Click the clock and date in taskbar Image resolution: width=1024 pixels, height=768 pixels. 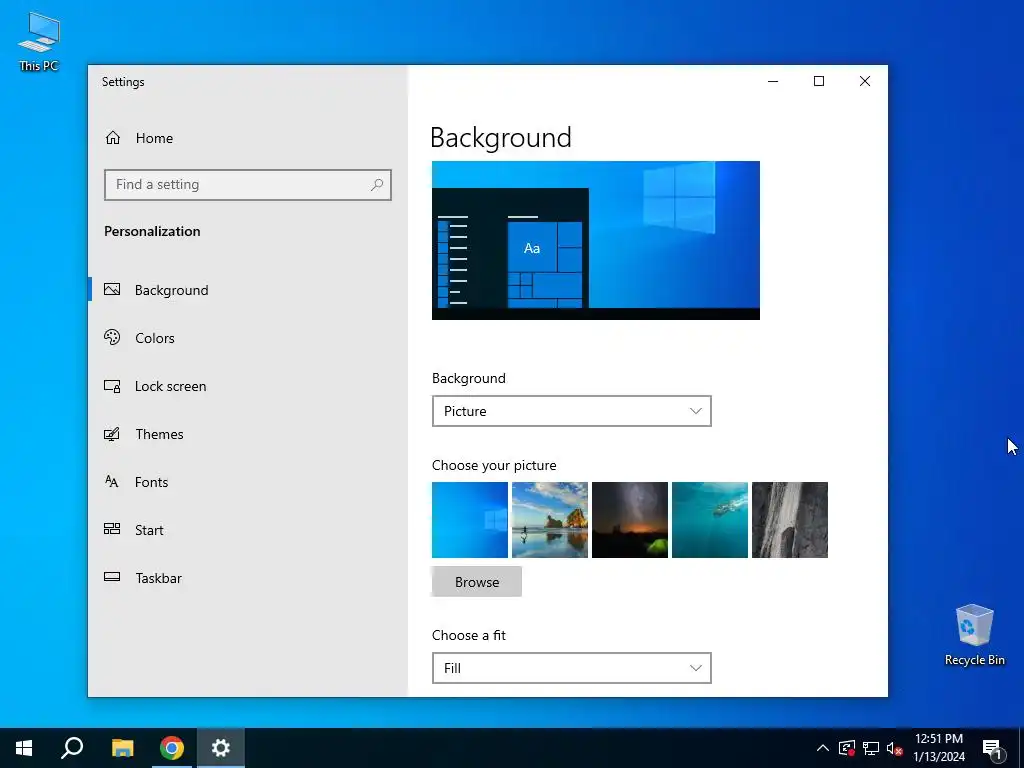pos(939,748)
